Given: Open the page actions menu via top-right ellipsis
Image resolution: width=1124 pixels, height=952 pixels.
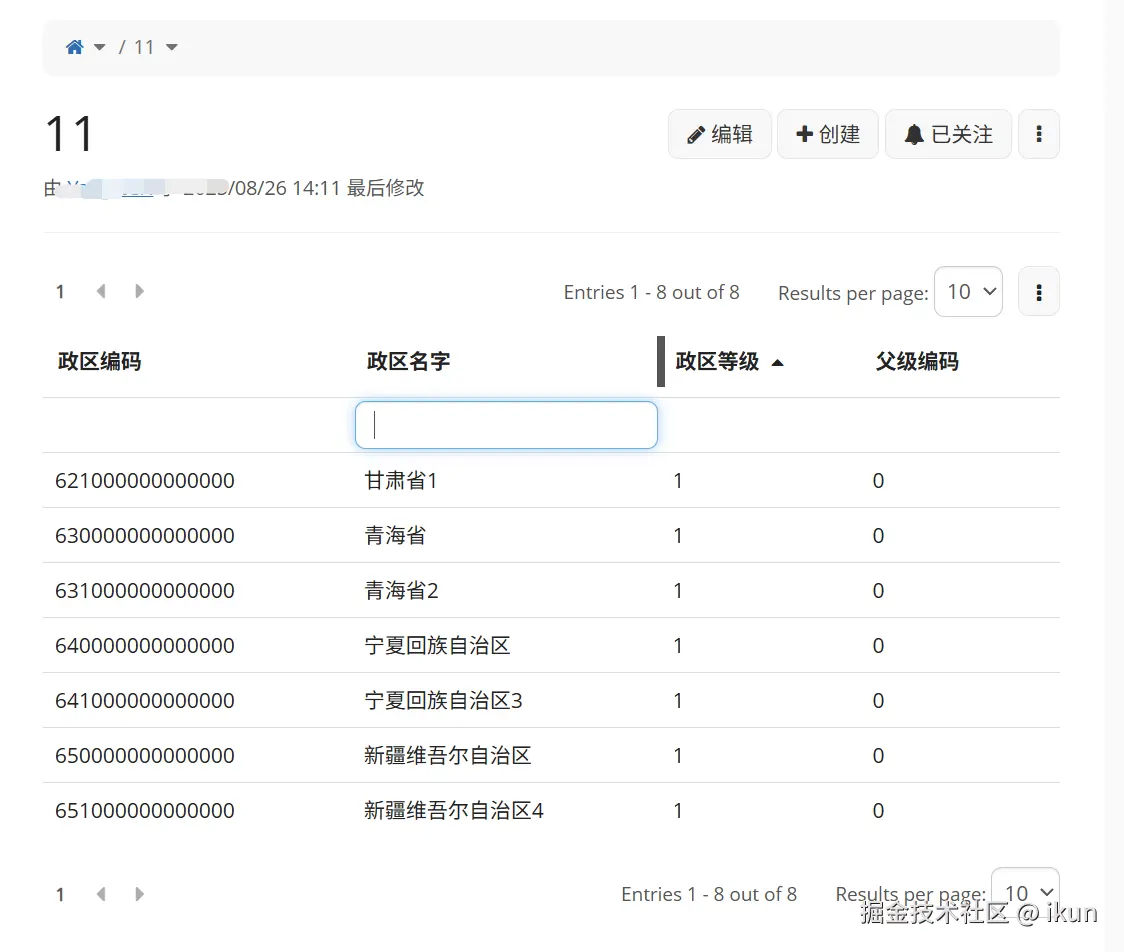Looking at the screenshot, I should click(x=1038, y=133).
